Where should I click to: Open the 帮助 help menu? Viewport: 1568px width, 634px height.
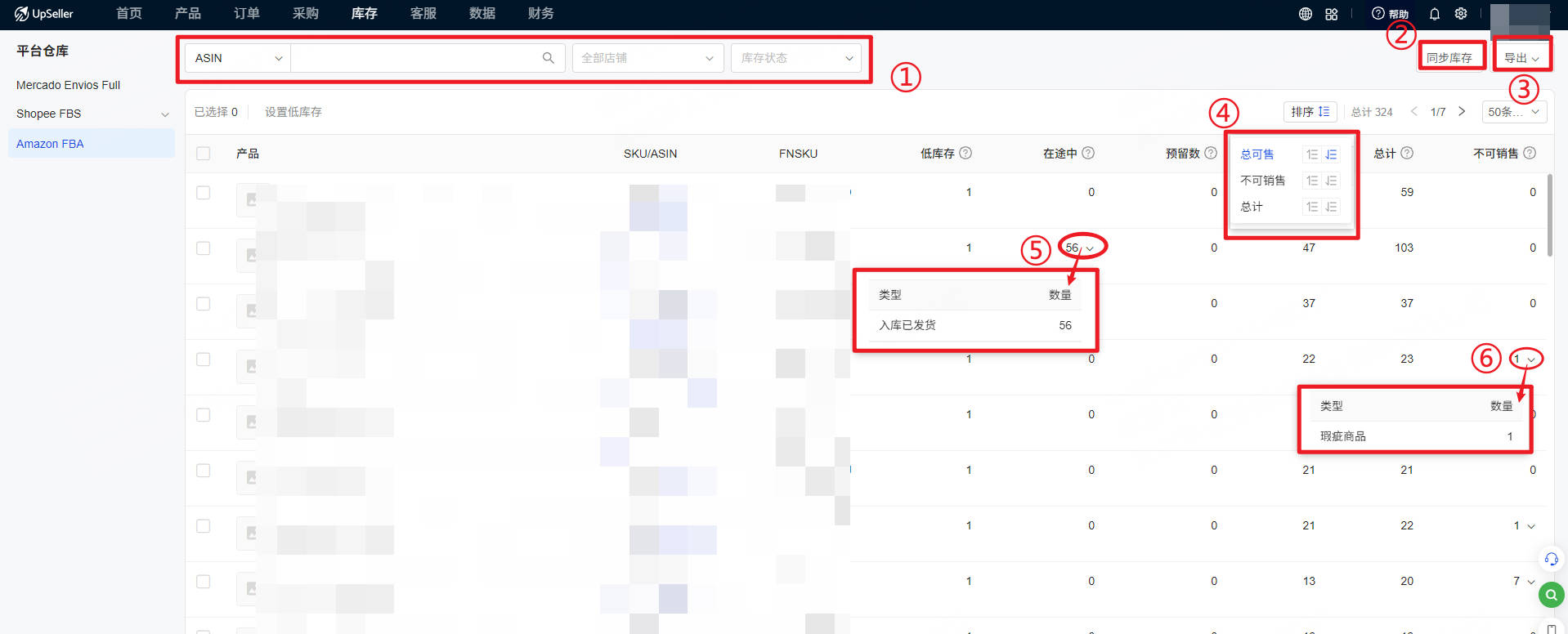point(1391,14)
